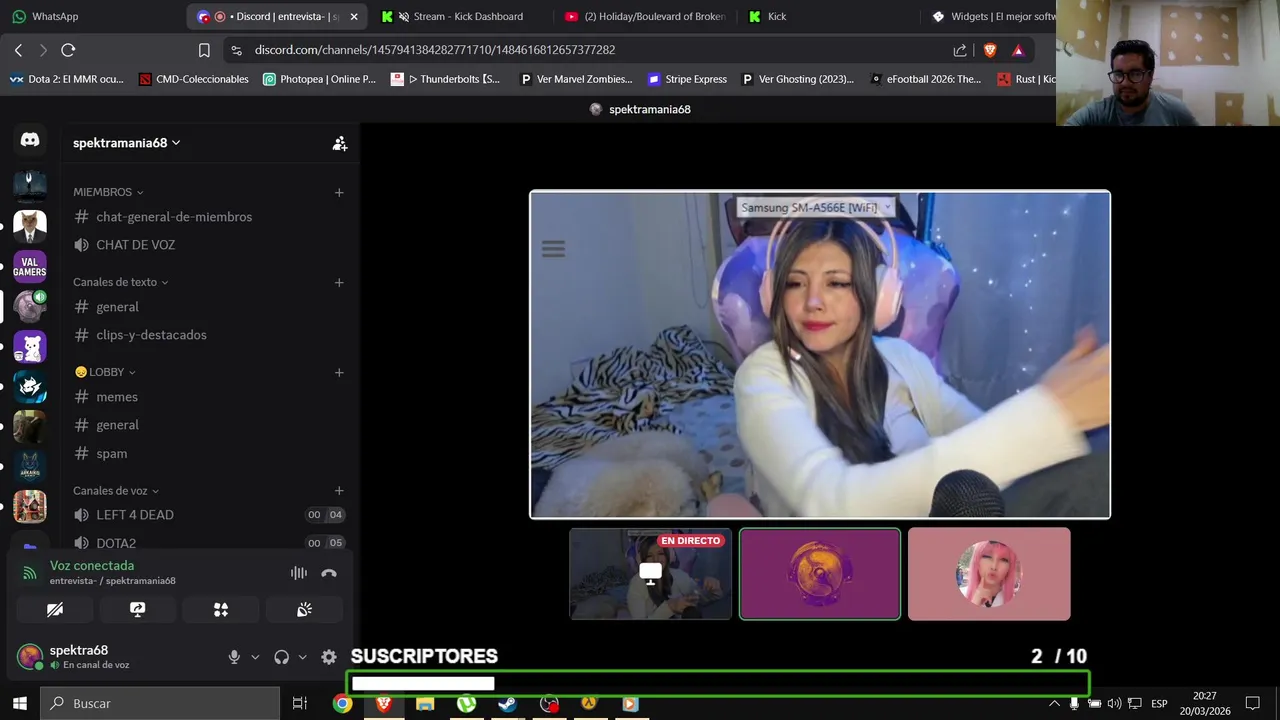Open Samsung SM-A566E camera source dropdown

point(816,207)
